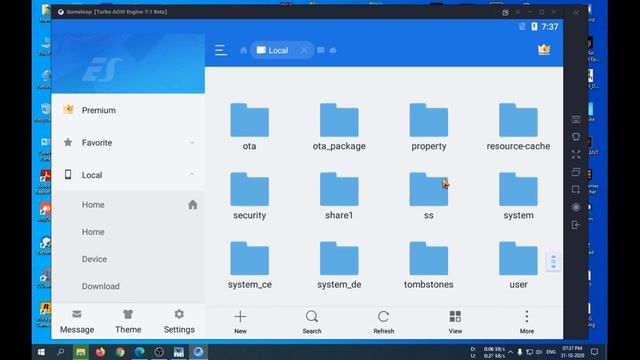This screenshot has width=640, height=360.
Task: Open the tombstones folder
Action: (429, 265)
